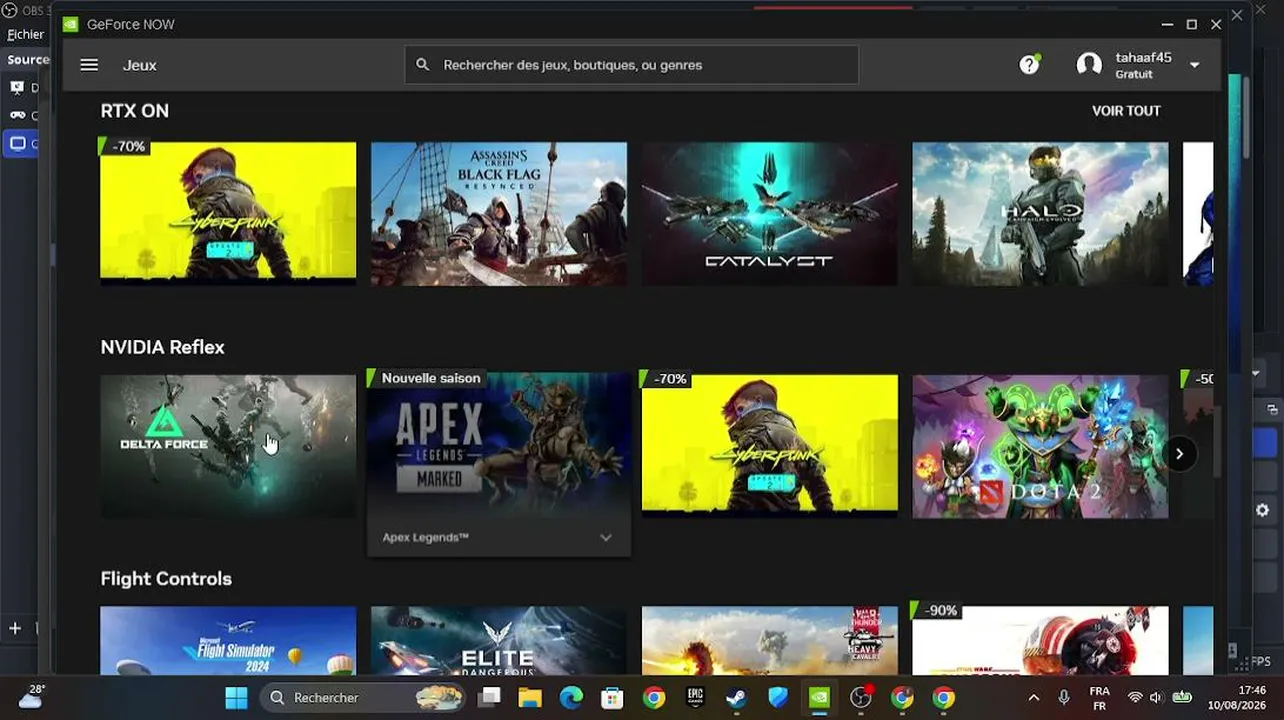
Task: Open the blue shield app on the taskbar
Action: (778, 698)
